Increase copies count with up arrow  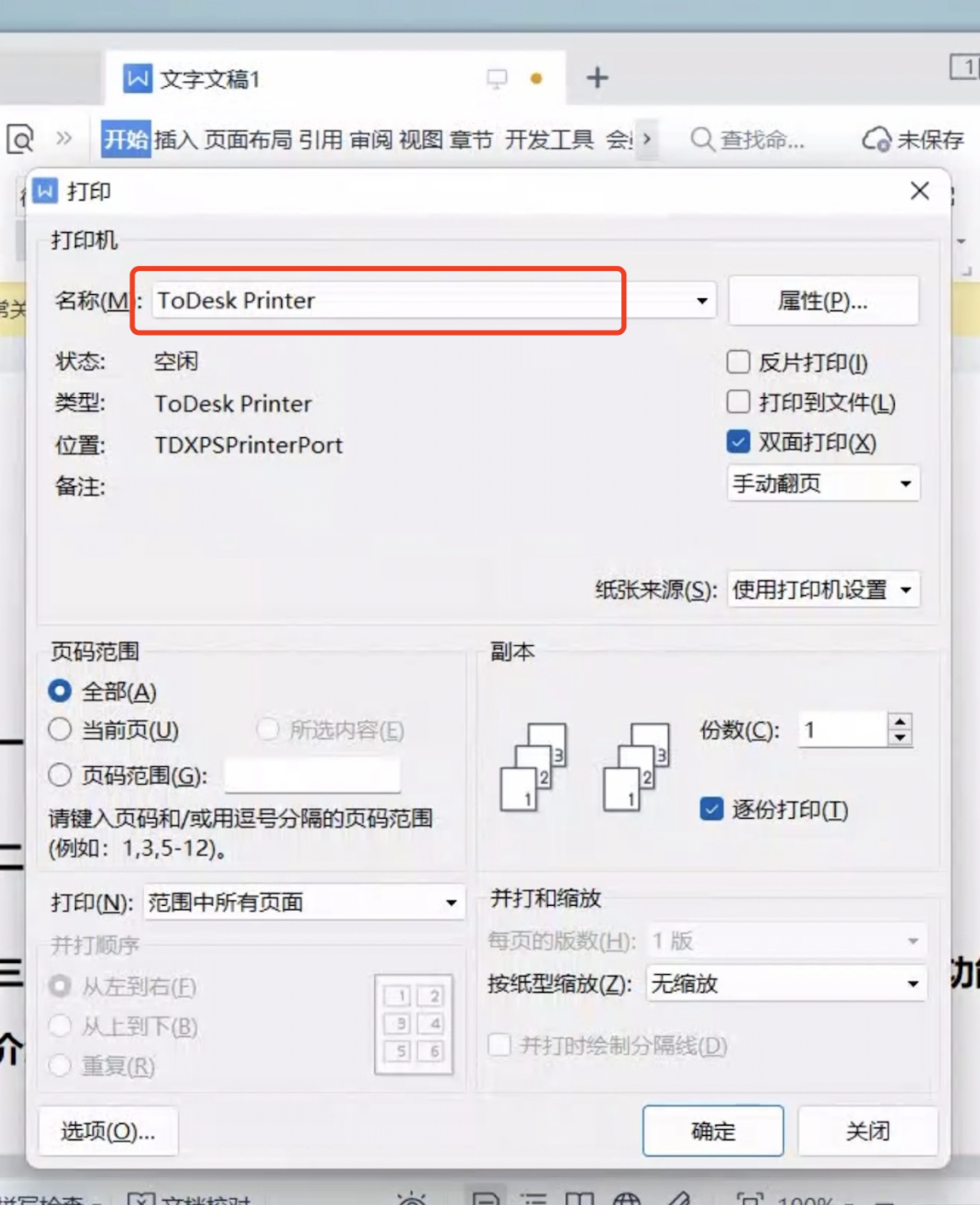[900, 721]
